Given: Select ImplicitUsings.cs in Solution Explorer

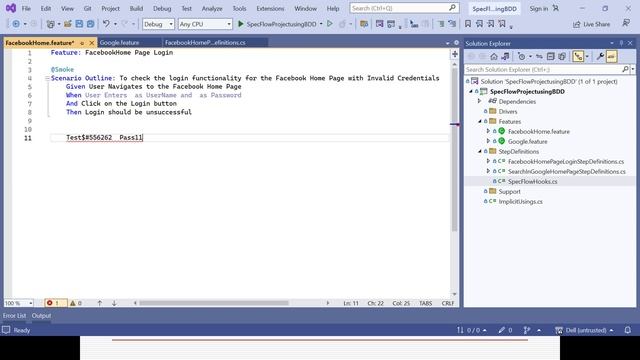Looking at the screenshot, I should 520,201.
